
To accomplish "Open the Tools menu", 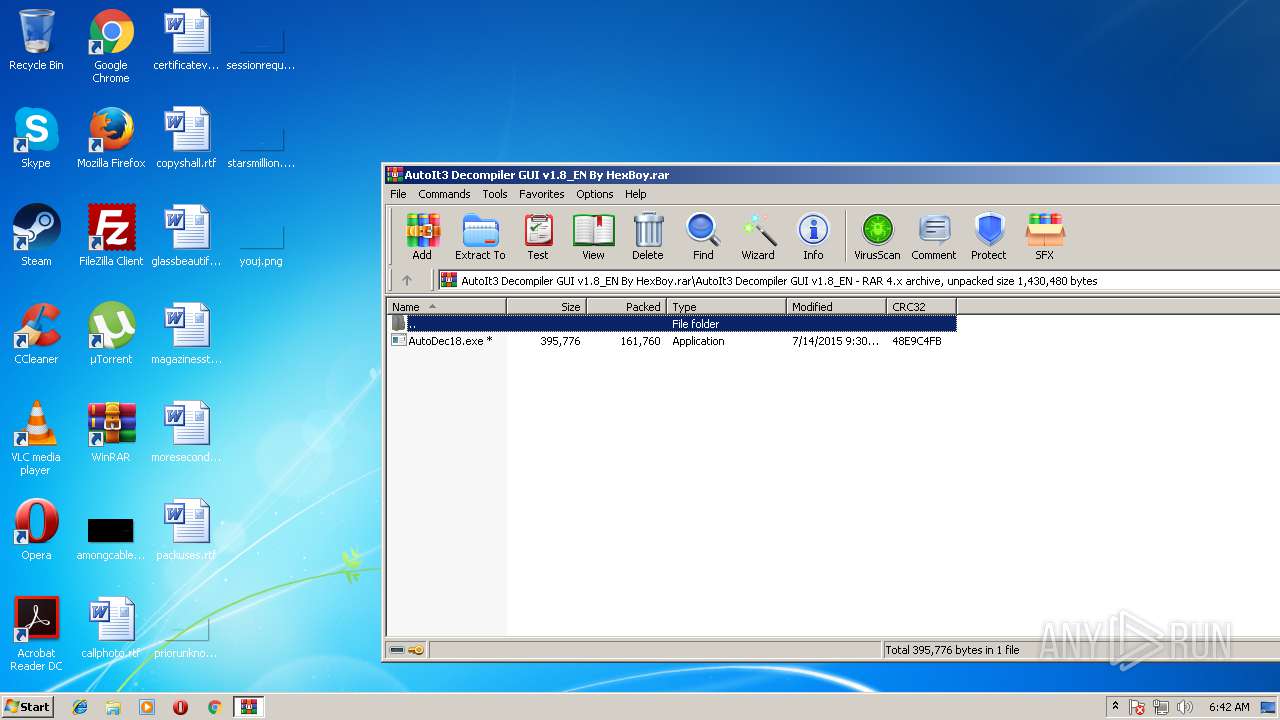I will coord(495,194).
